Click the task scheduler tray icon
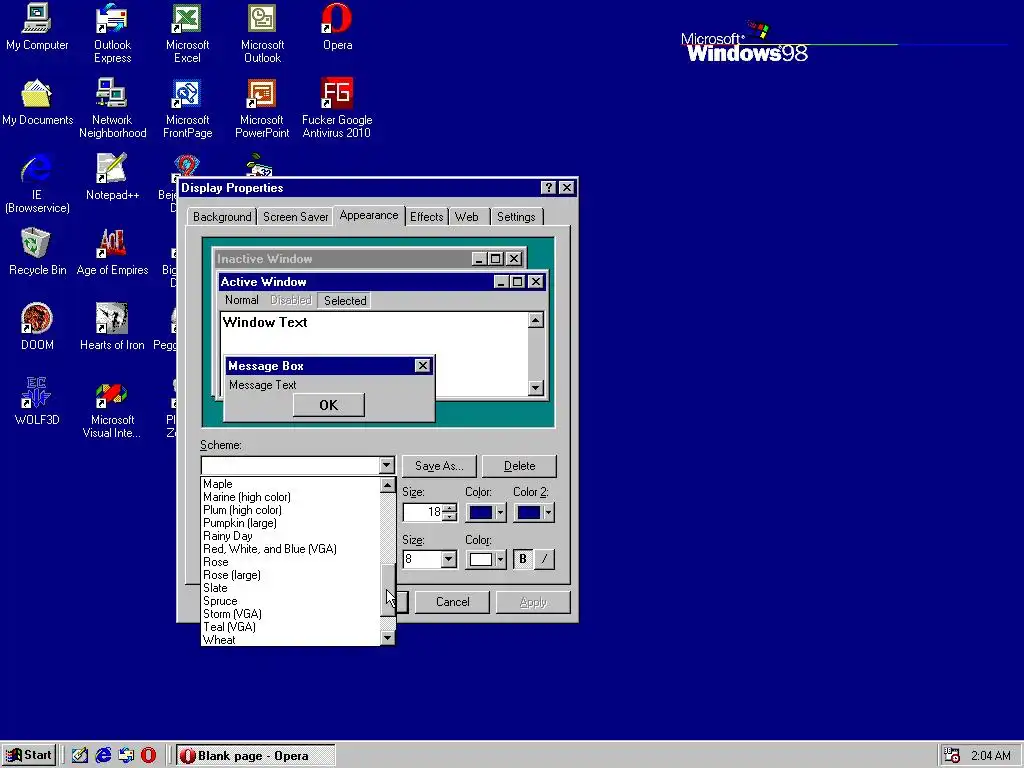This screenshot has width=1024, height=768. click(x=952, y=756)
